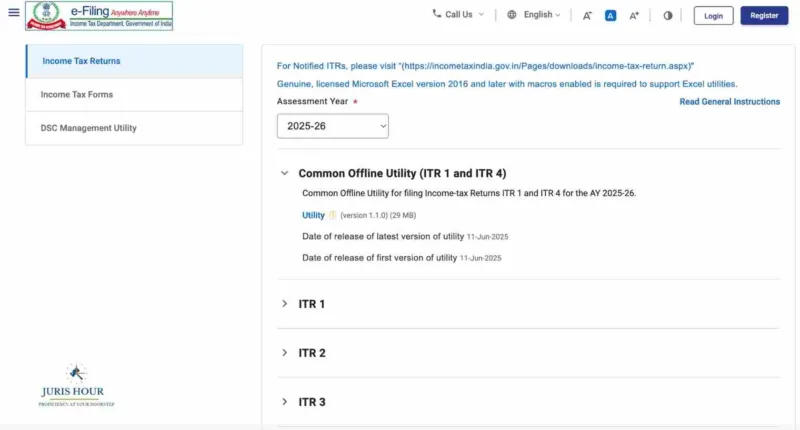This screenshot has width=800, height=430.
Task: Open the Assessment Year 2025-26 dropdown
Action: click(x=333, y=126)
